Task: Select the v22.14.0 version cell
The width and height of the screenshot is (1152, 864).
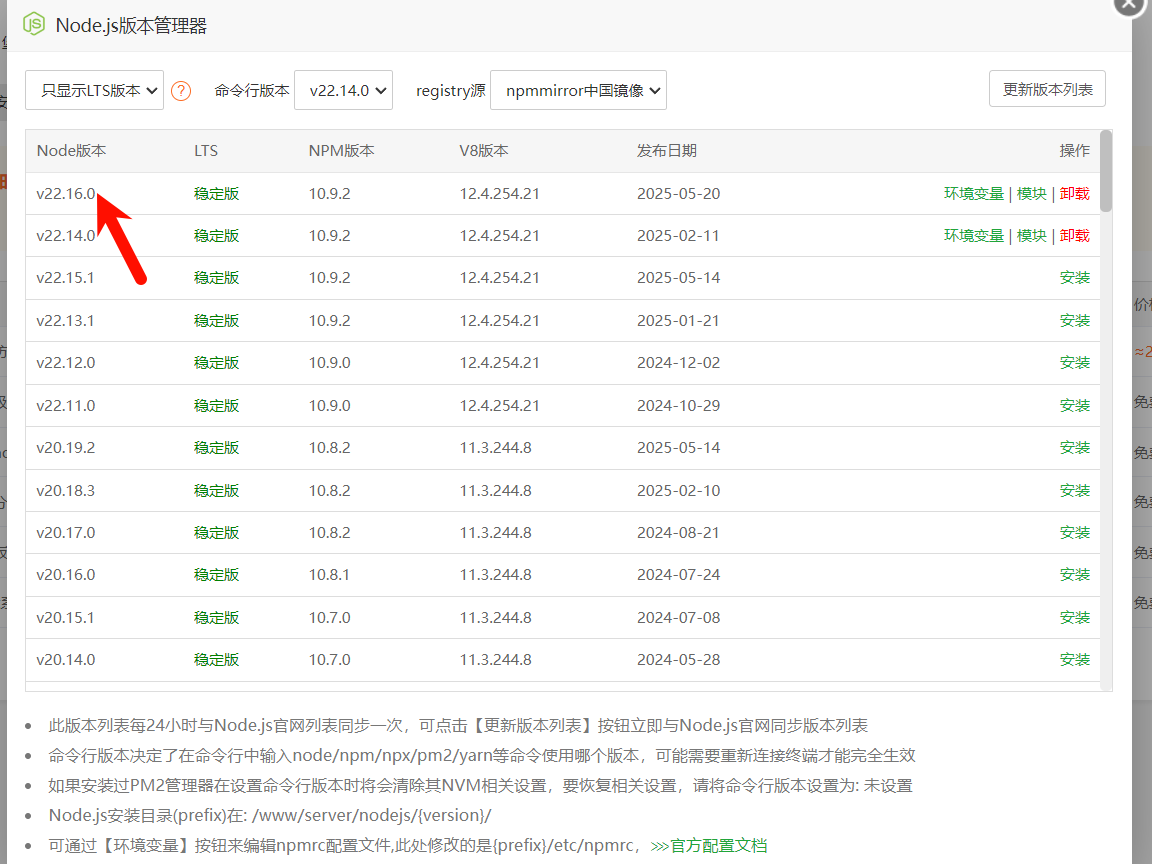Action: (65, 235)
